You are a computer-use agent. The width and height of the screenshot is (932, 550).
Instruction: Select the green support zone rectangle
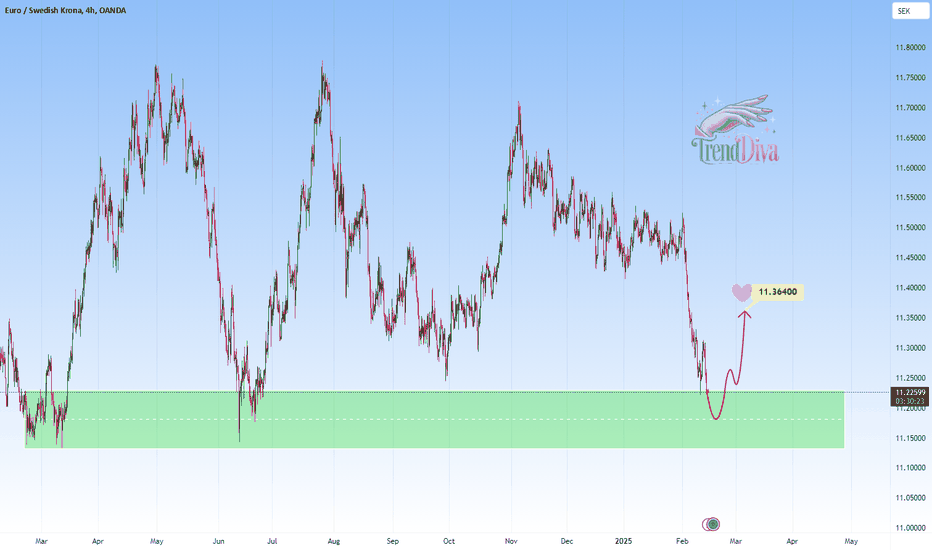[x=434, y=419]
